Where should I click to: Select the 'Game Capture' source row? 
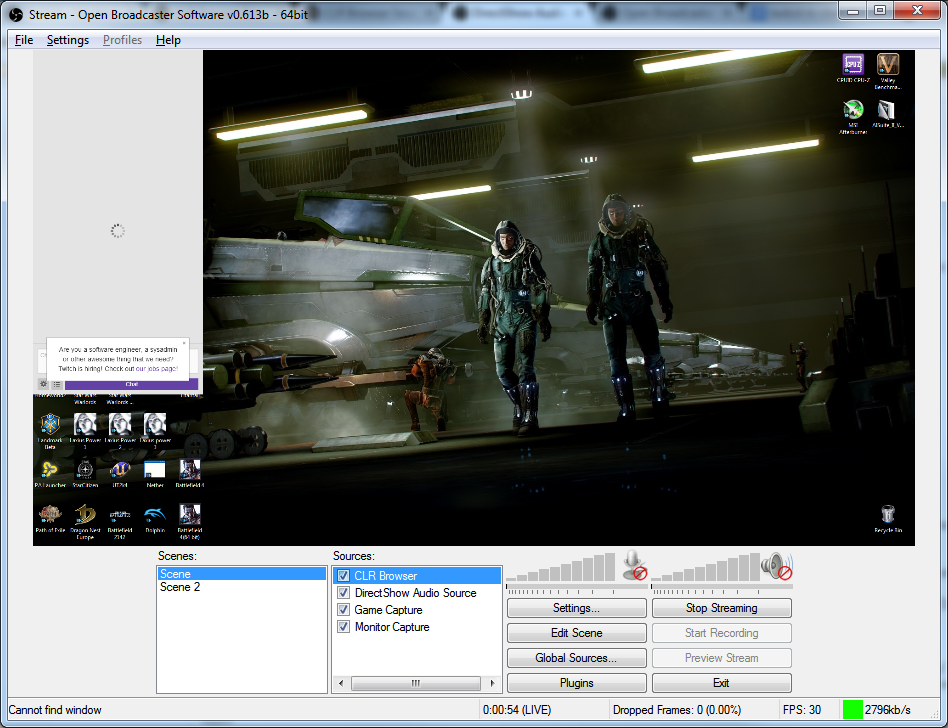[417, 609]
